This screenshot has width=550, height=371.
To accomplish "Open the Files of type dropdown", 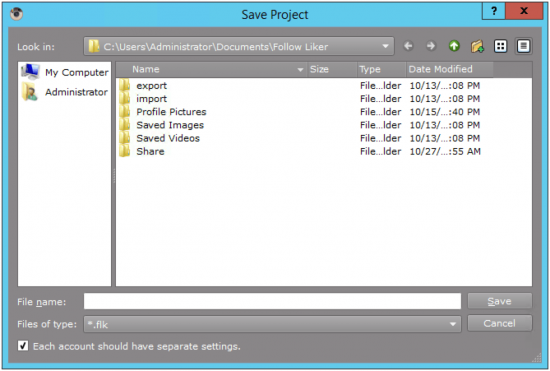I will click(272, 324).
